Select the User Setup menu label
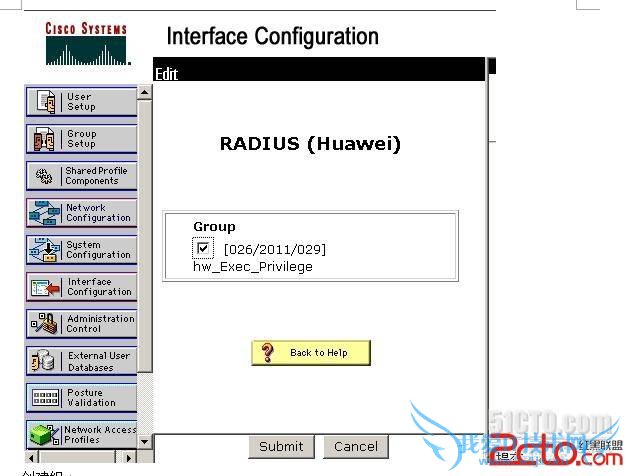The width and height of the screenshot is (626, 476). (x=81, y=102)
